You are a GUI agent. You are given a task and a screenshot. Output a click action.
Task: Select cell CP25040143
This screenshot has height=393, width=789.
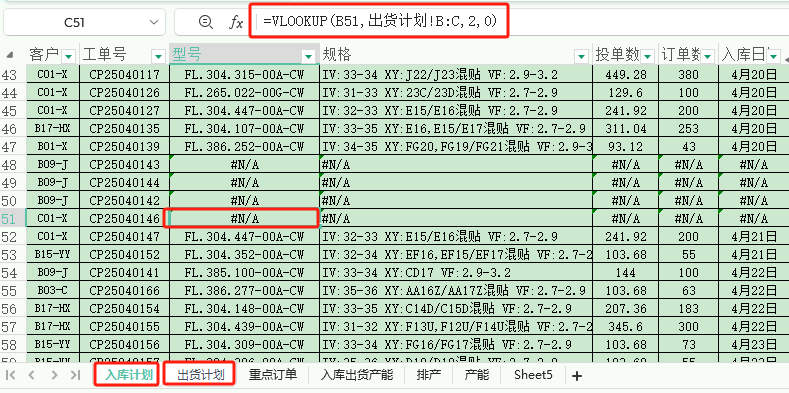124,165
